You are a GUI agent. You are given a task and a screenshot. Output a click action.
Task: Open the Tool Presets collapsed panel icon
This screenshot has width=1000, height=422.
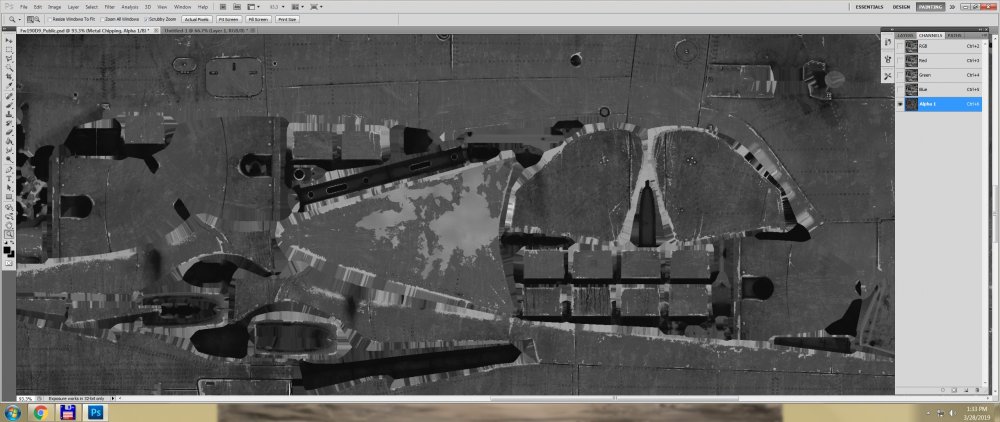(x=888, y=76)
